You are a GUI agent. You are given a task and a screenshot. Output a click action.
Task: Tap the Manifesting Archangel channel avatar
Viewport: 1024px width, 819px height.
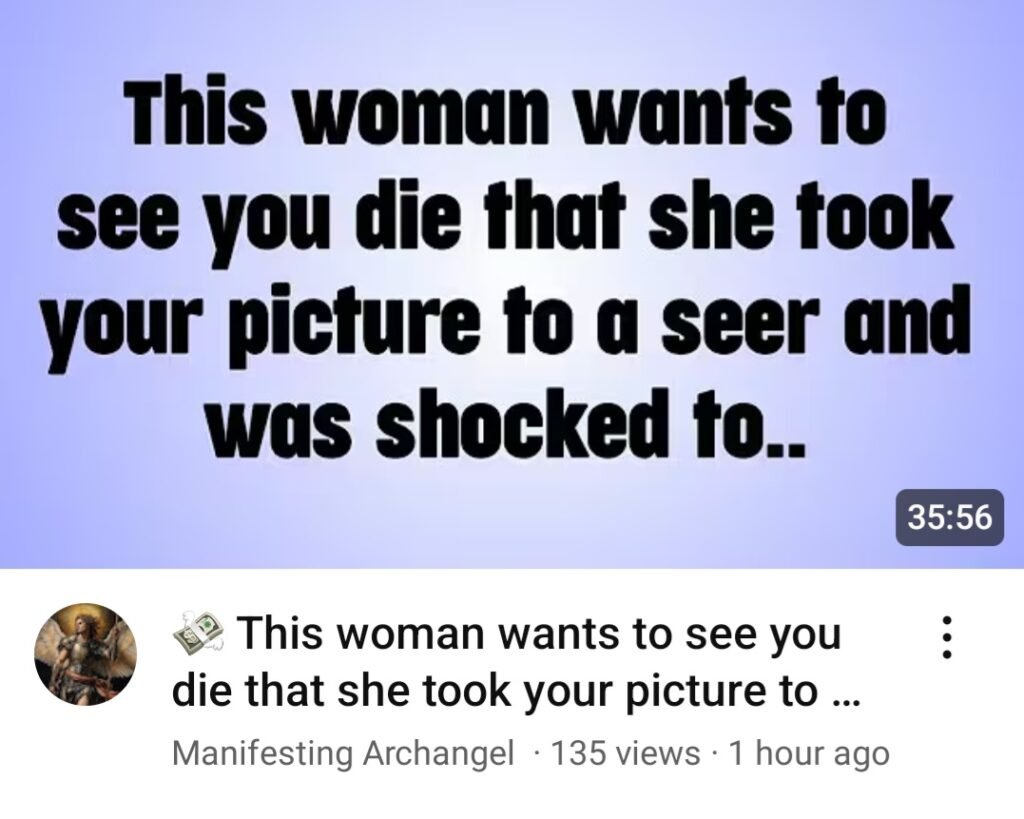[x=86, y=654]
